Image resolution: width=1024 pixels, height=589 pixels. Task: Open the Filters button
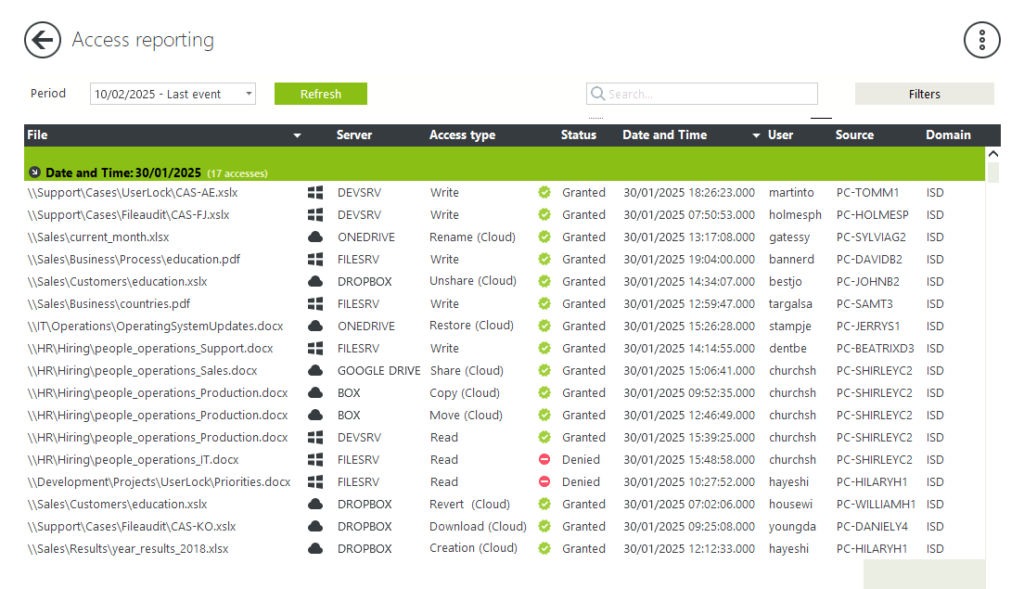click(924, 94)
